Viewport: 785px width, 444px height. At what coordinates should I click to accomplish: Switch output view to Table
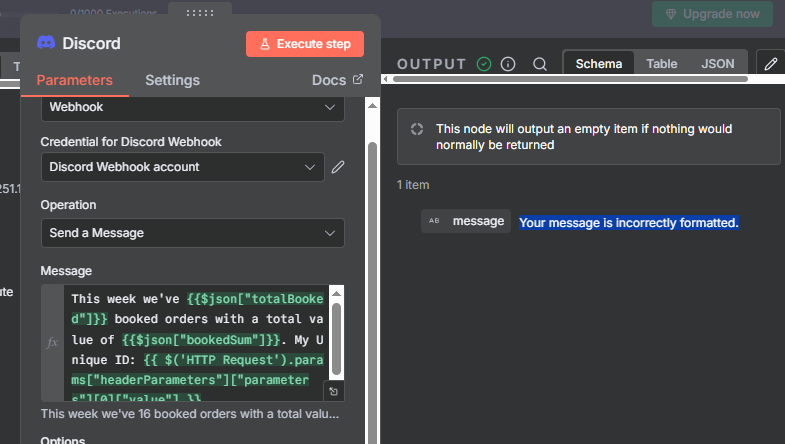[661, 64]
